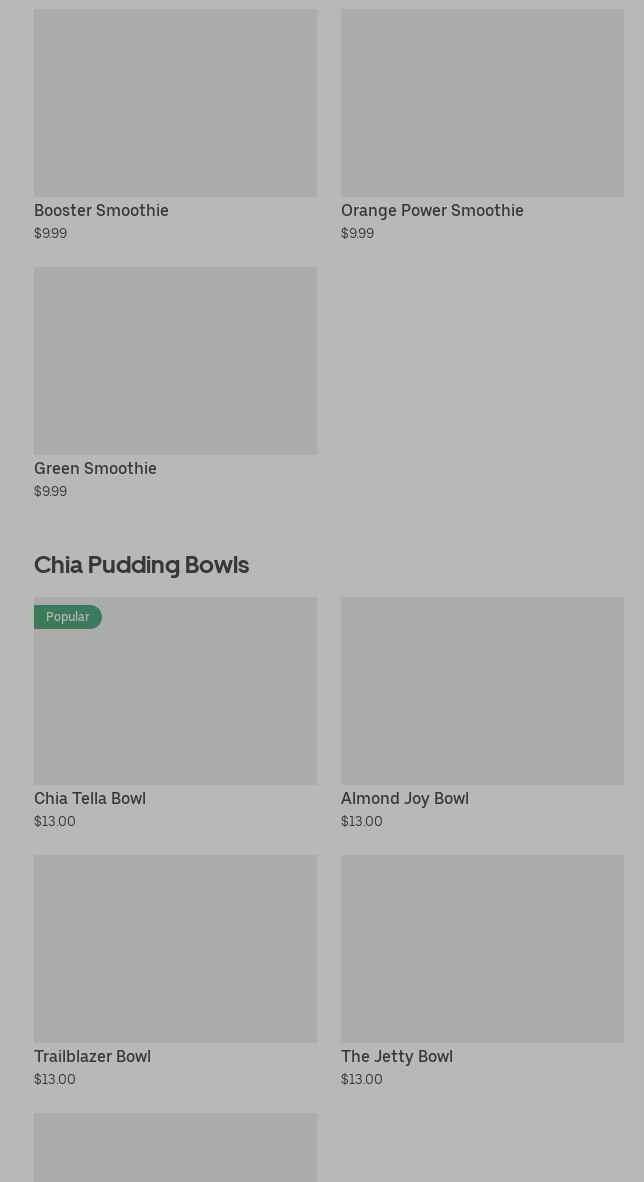The height and width of the screenshot is (1182, 644).
Task: Open the Booster Smoothie image thumbnail
Action: click(x=175, y=103)
